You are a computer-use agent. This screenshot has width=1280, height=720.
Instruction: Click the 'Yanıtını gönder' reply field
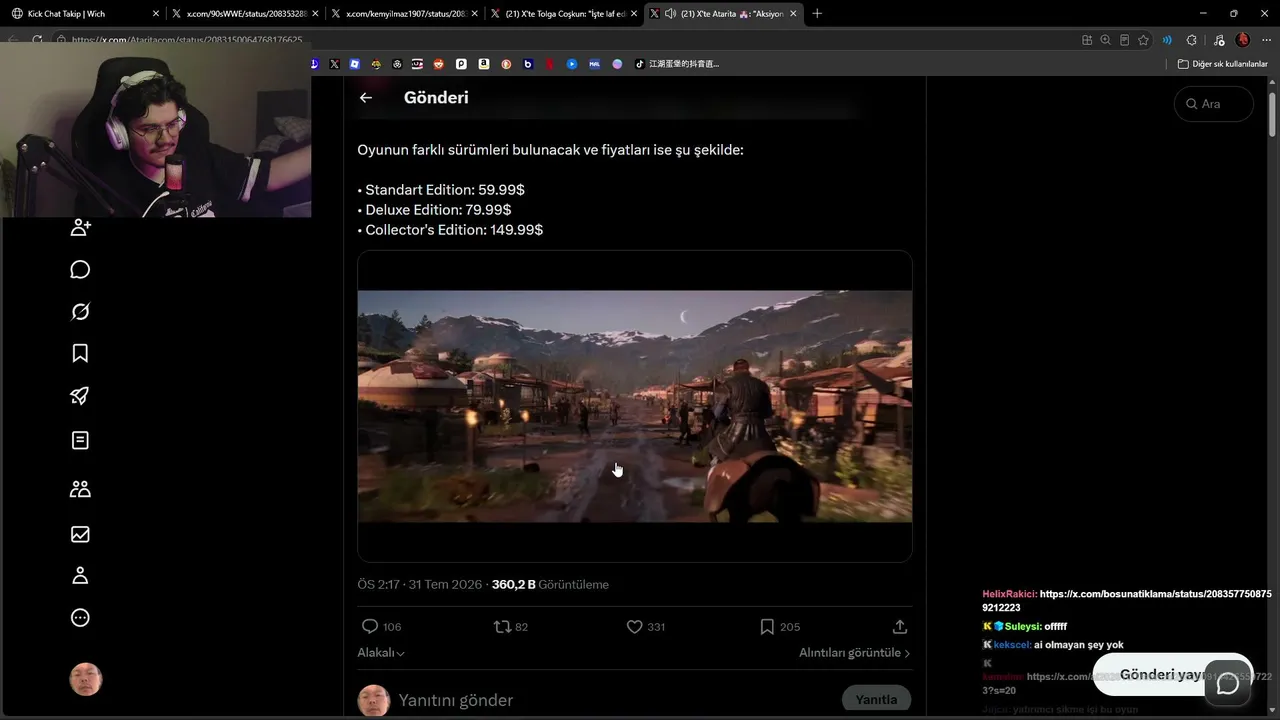(x=456, y=700)
